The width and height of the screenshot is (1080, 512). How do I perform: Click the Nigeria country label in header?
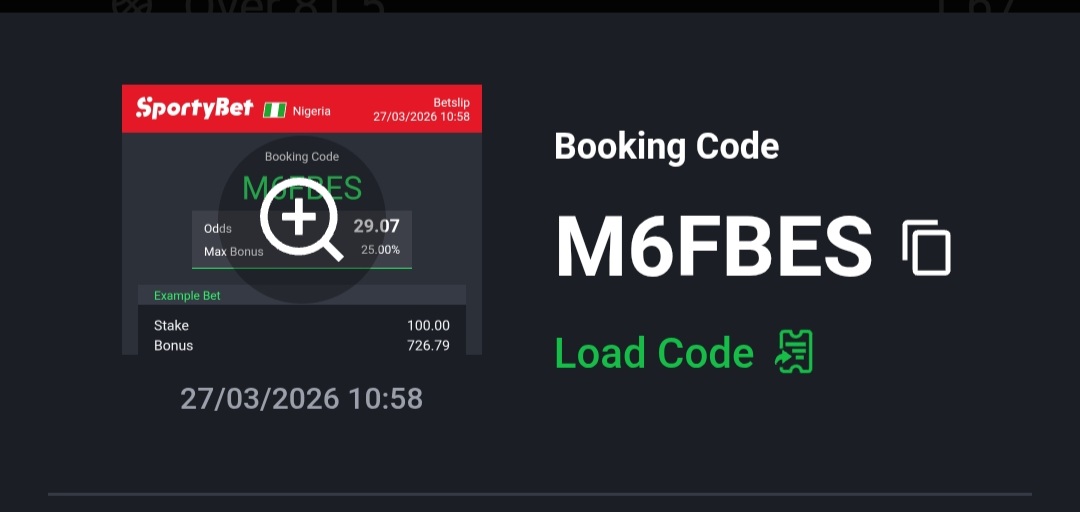point(311,111)
